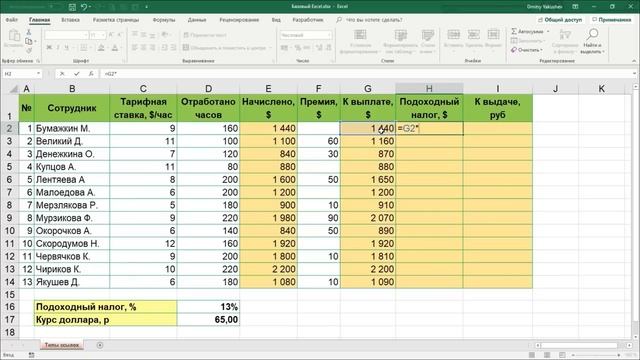Open the Ribbon Display Options icon
The height and width of the screenshot is (360, 640).
(575, 7)
